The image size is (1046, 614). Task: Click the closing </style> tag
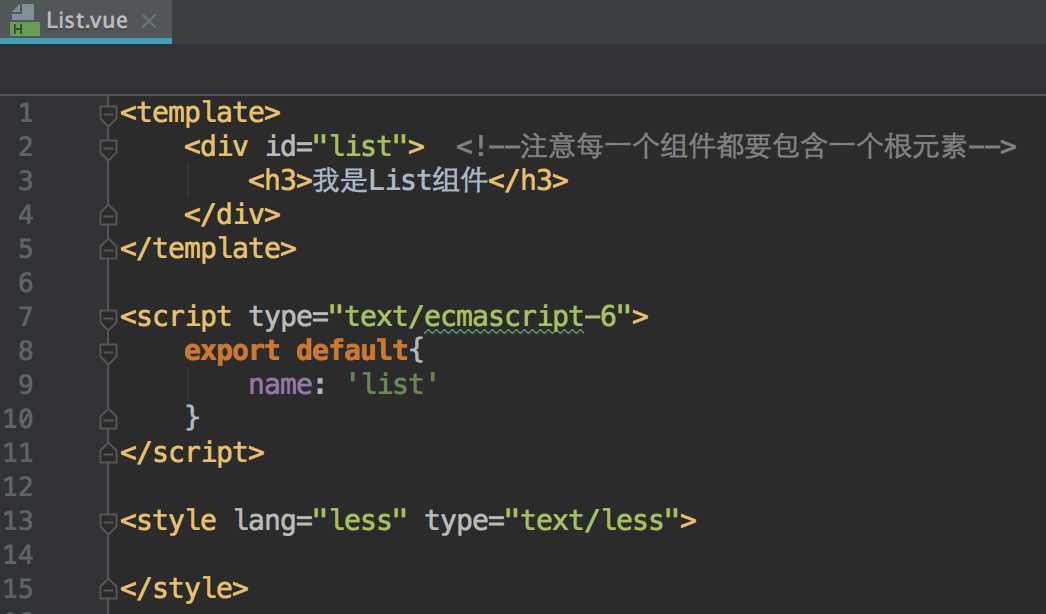(184, 589)
